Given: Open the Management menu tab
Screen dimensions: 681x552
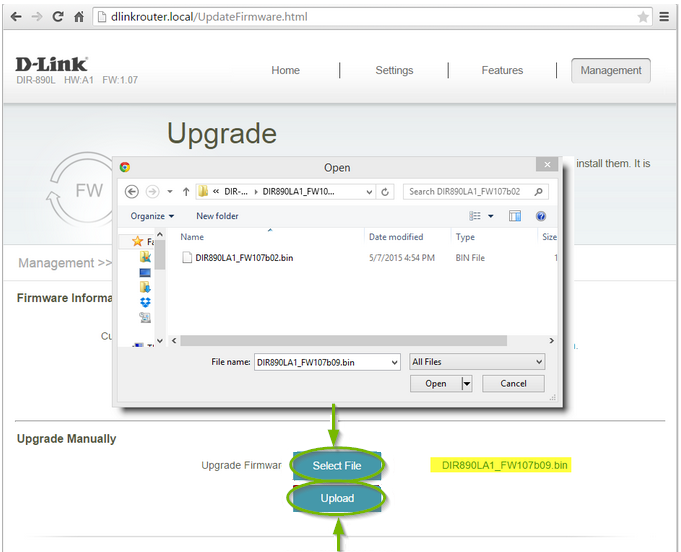Looking at the screenshot, I should tap(611, 70).
